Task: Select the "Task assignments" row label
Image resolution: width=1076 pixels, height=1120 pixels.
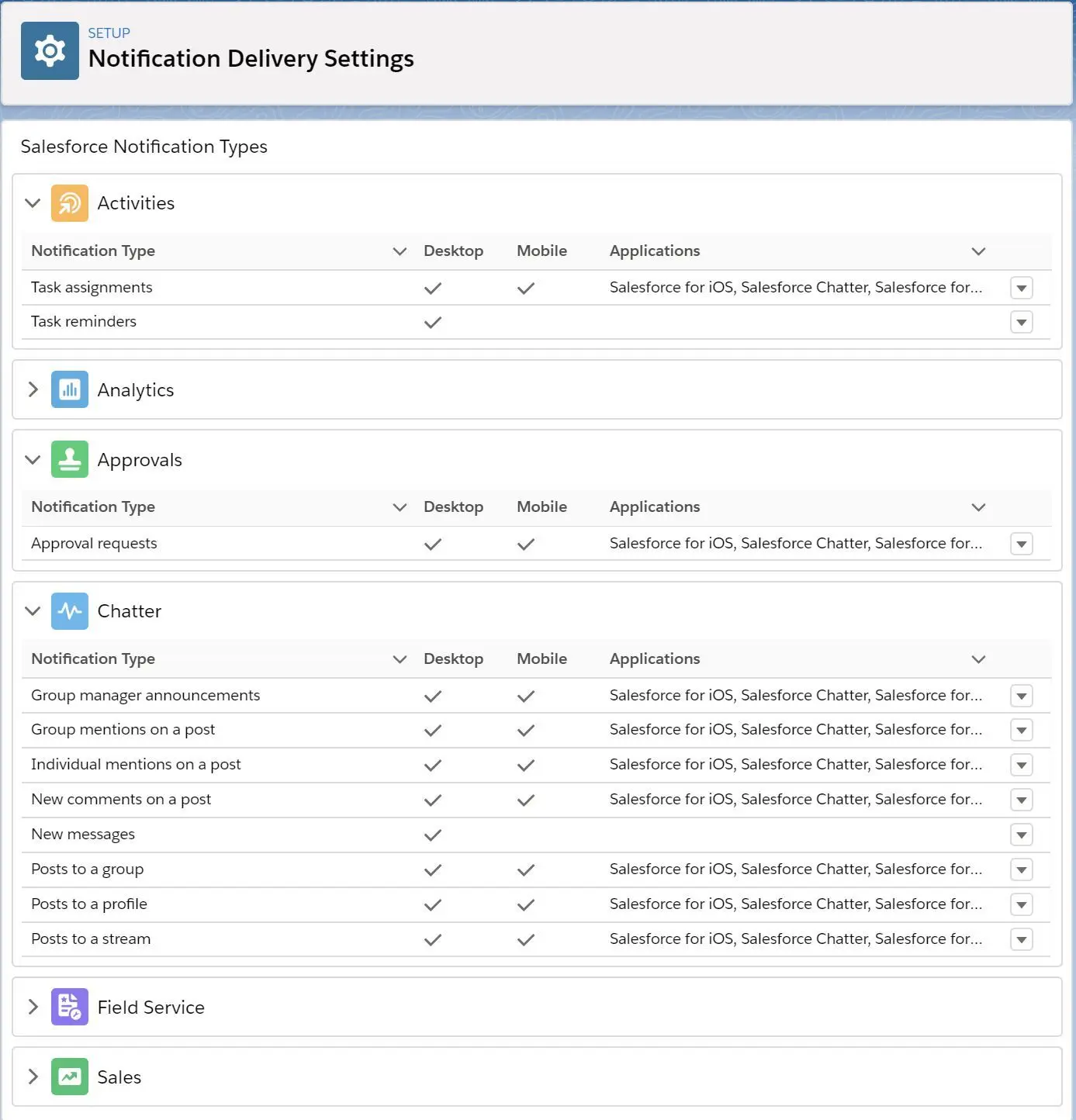Action: 92,288
